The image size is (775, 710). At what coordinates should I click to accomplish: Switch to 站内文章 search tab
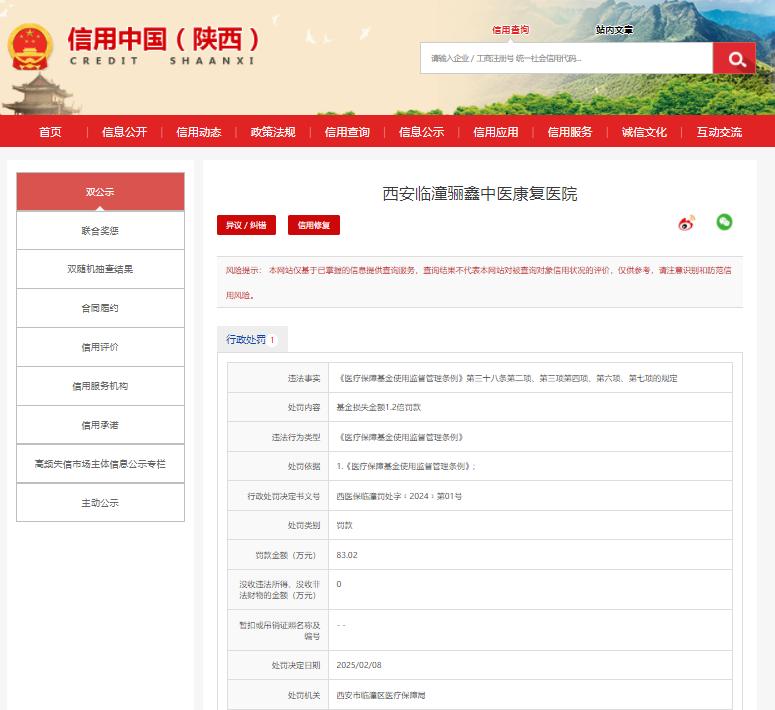coord(614,30)
